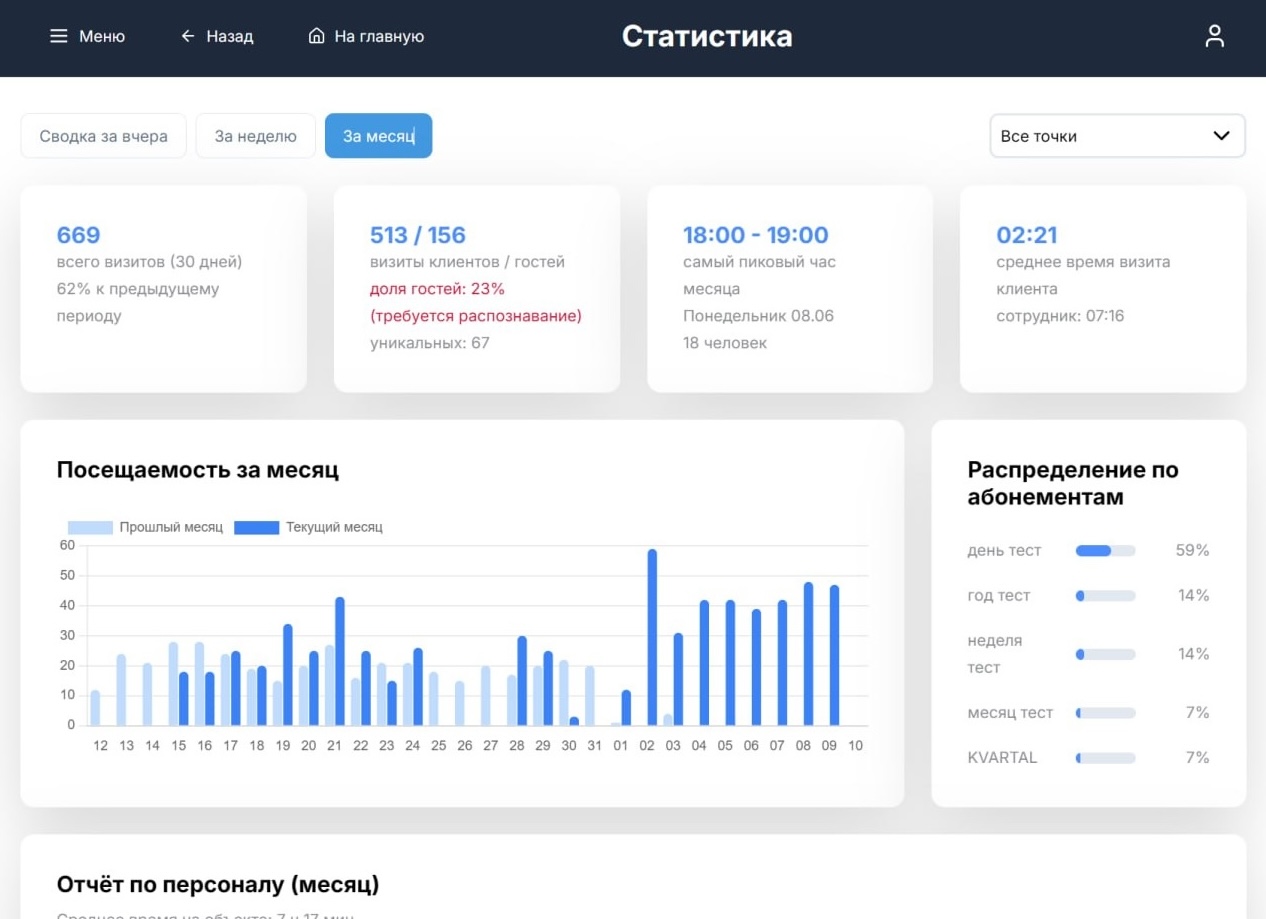Click the Назад text link
Image resolution: width=1266 pixels, height=919 pixels.
pos(230,36)
